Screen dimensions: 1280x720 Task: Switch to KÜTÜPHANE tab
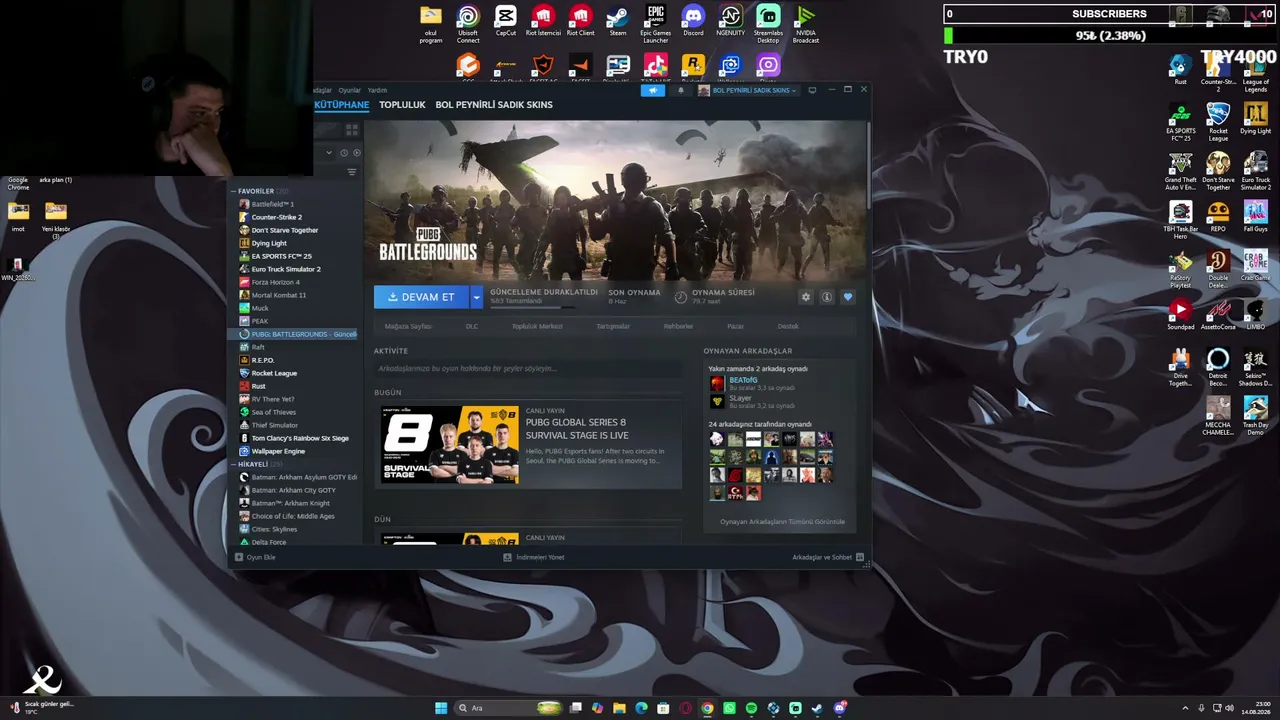(341, 104)
